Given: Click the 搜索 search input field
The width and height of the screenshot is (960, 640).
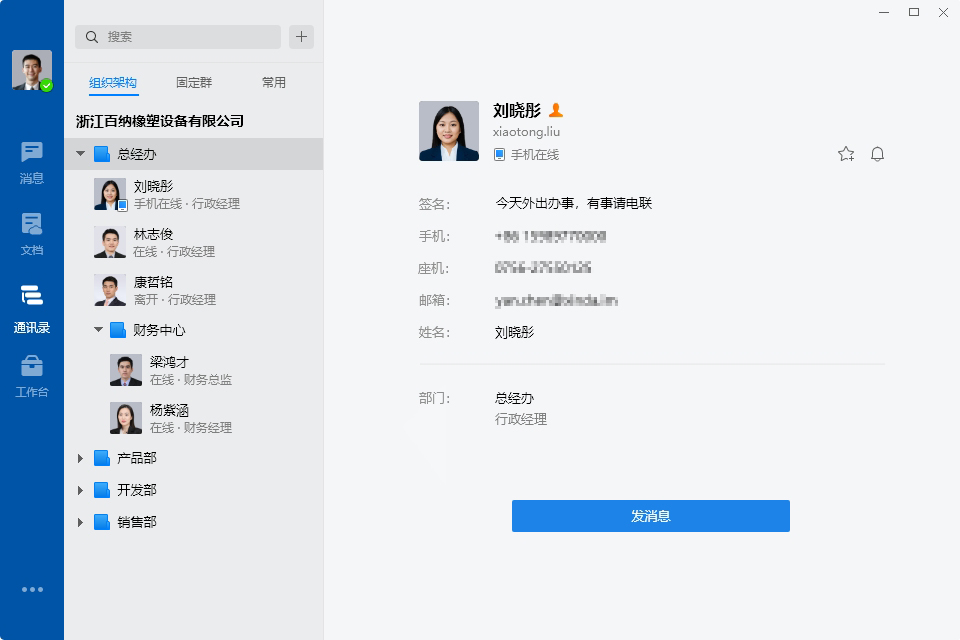Looking at the screenshot, I should [178, 37].
